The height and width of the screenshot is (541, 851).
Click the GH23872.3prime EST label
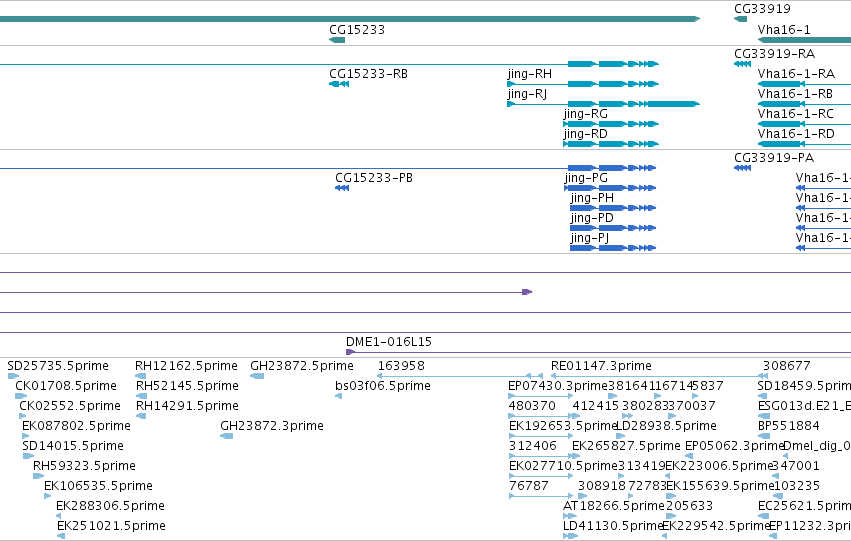coord(272,426)
